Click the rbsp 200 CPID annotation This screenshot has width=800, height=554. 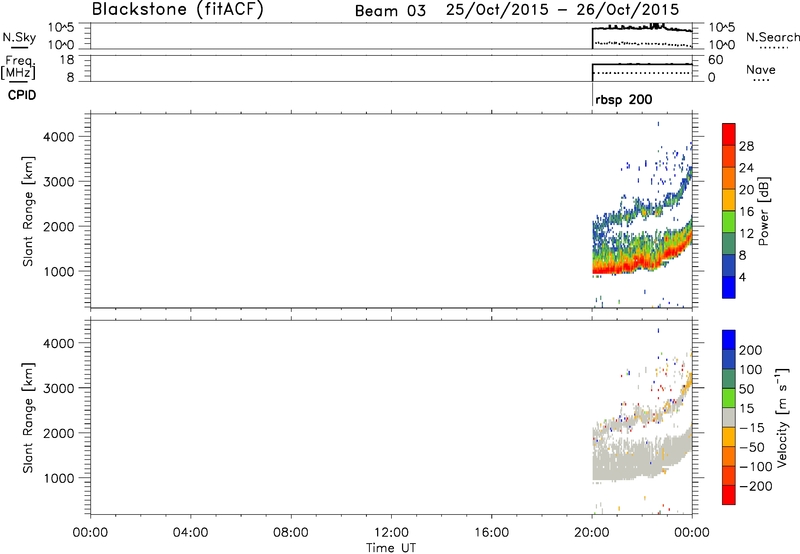coord(623,99)
